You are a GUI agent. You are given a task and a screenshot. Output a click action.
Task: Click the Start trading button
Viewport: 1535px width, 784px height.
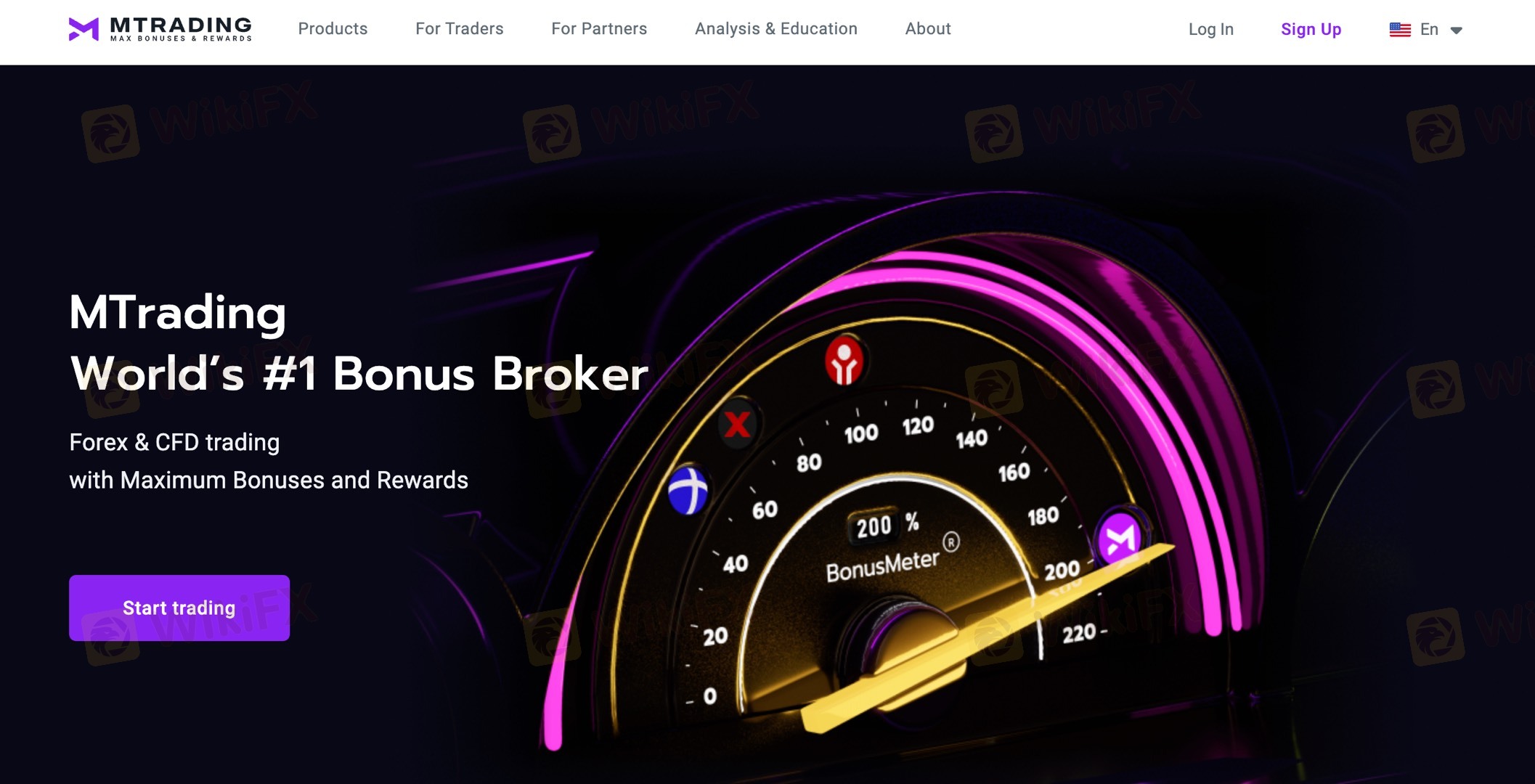[x=179, y=608]
